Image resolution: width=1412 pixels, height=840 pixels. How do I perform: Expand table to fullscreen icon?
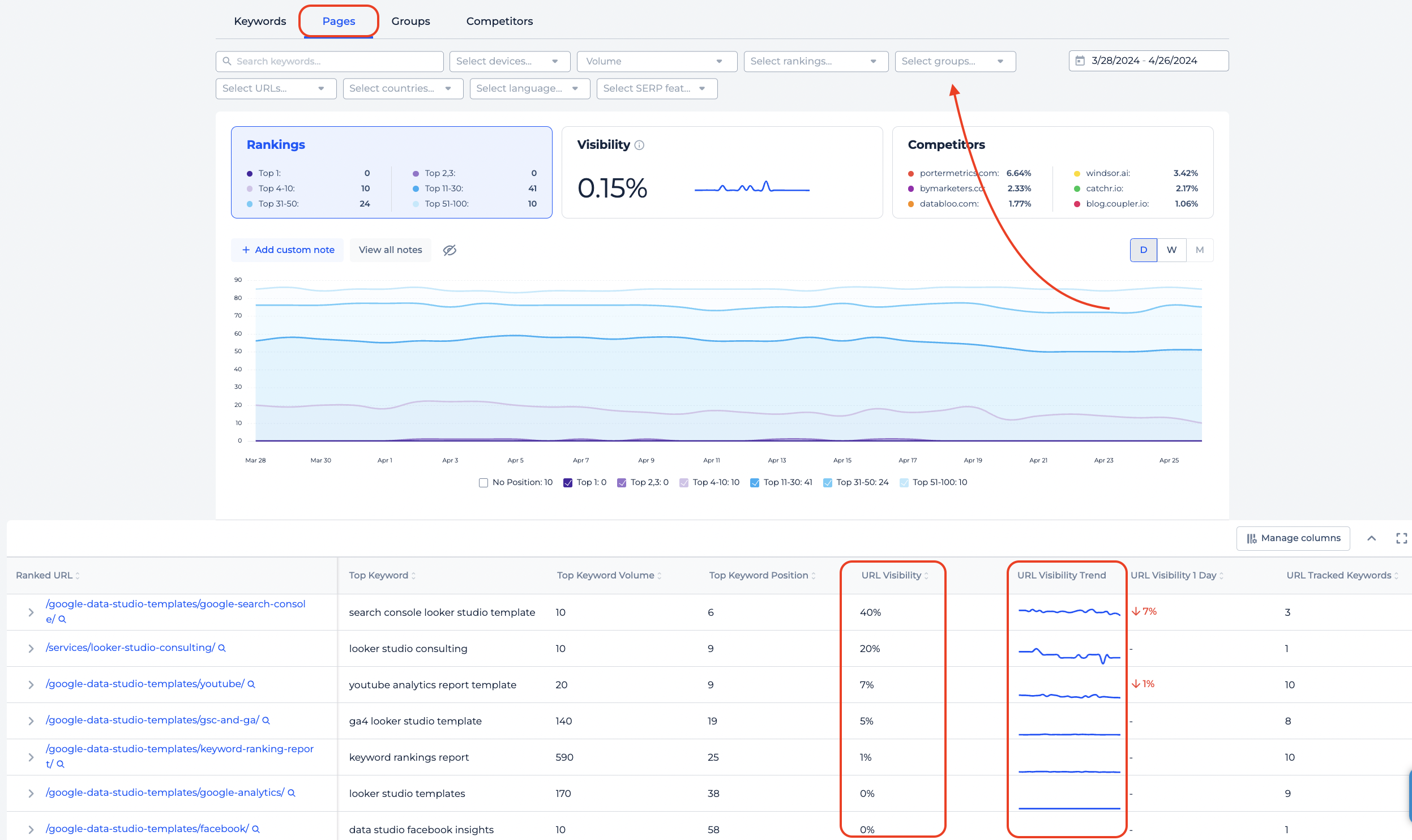[x=1401, y=538]
